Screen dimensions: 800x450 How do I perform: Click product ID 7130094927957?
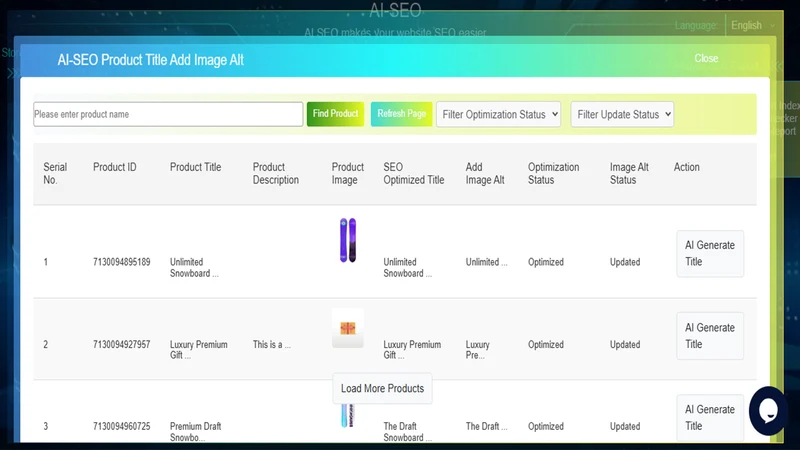(121, 344)
